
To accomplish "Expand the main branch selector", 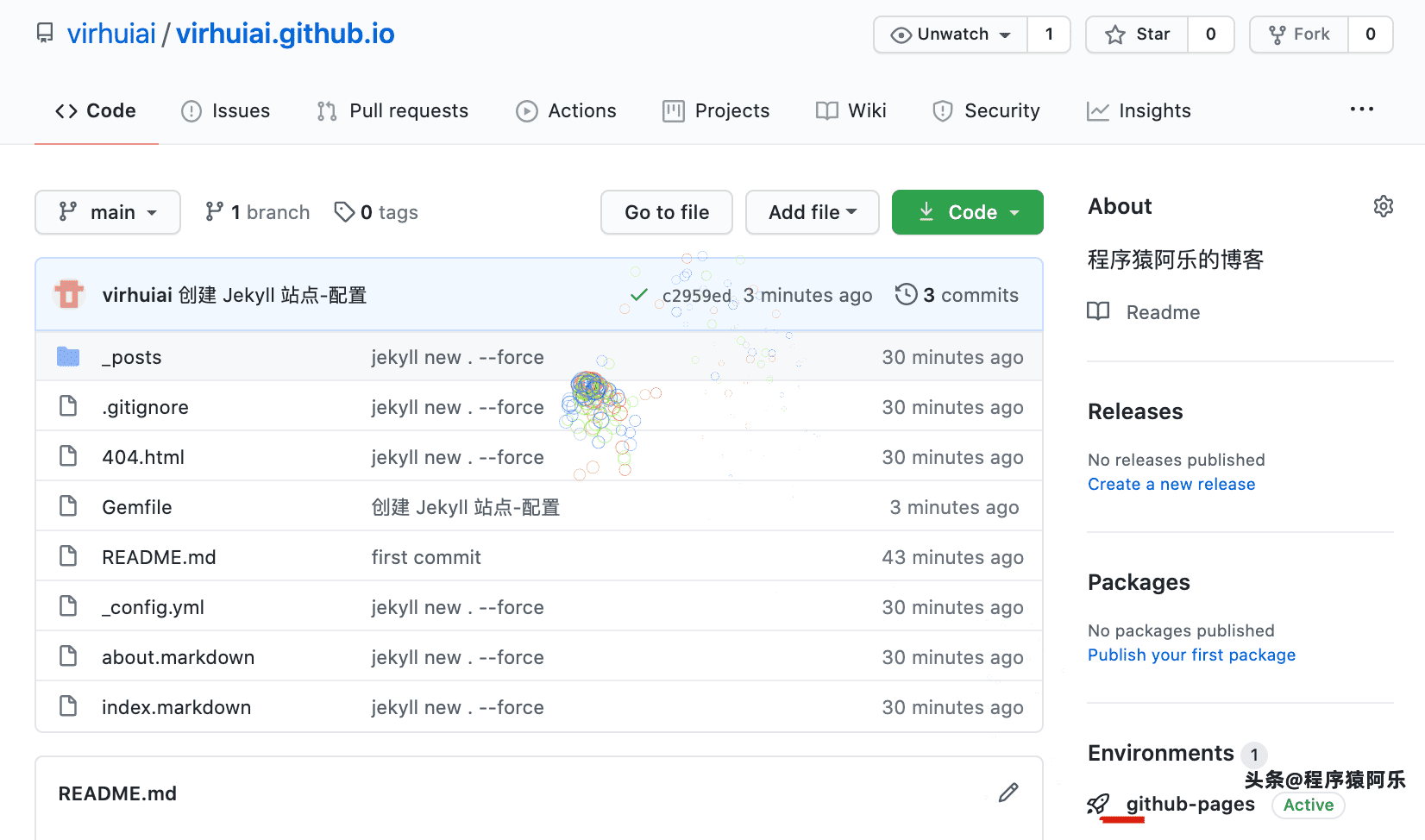I will [108, 212].
